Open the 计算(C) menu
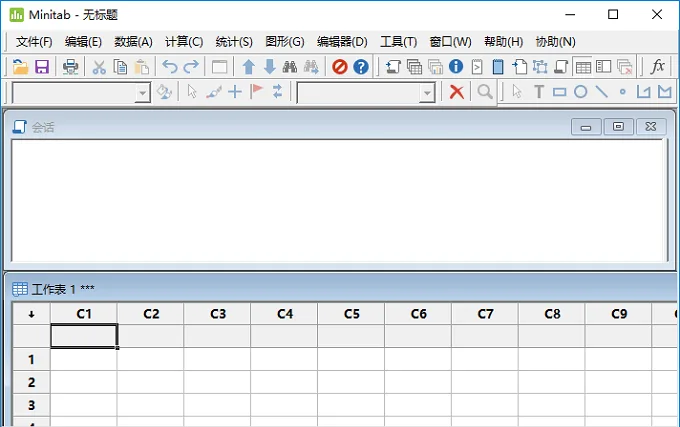680x427 pixels. tap(184, 42)
